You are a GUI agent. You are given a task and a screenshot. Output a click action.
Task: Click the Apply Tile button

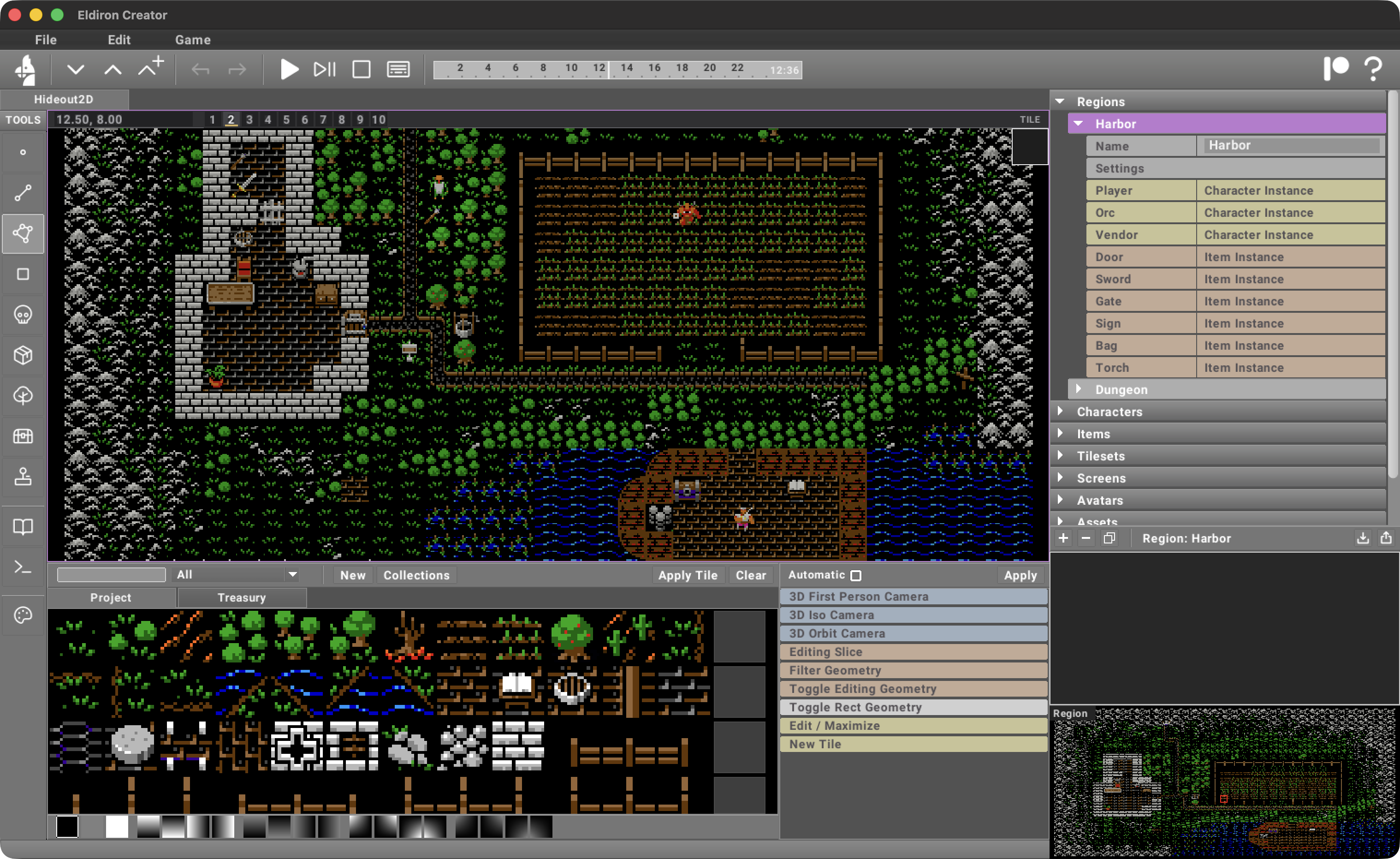tap(688, 575)
